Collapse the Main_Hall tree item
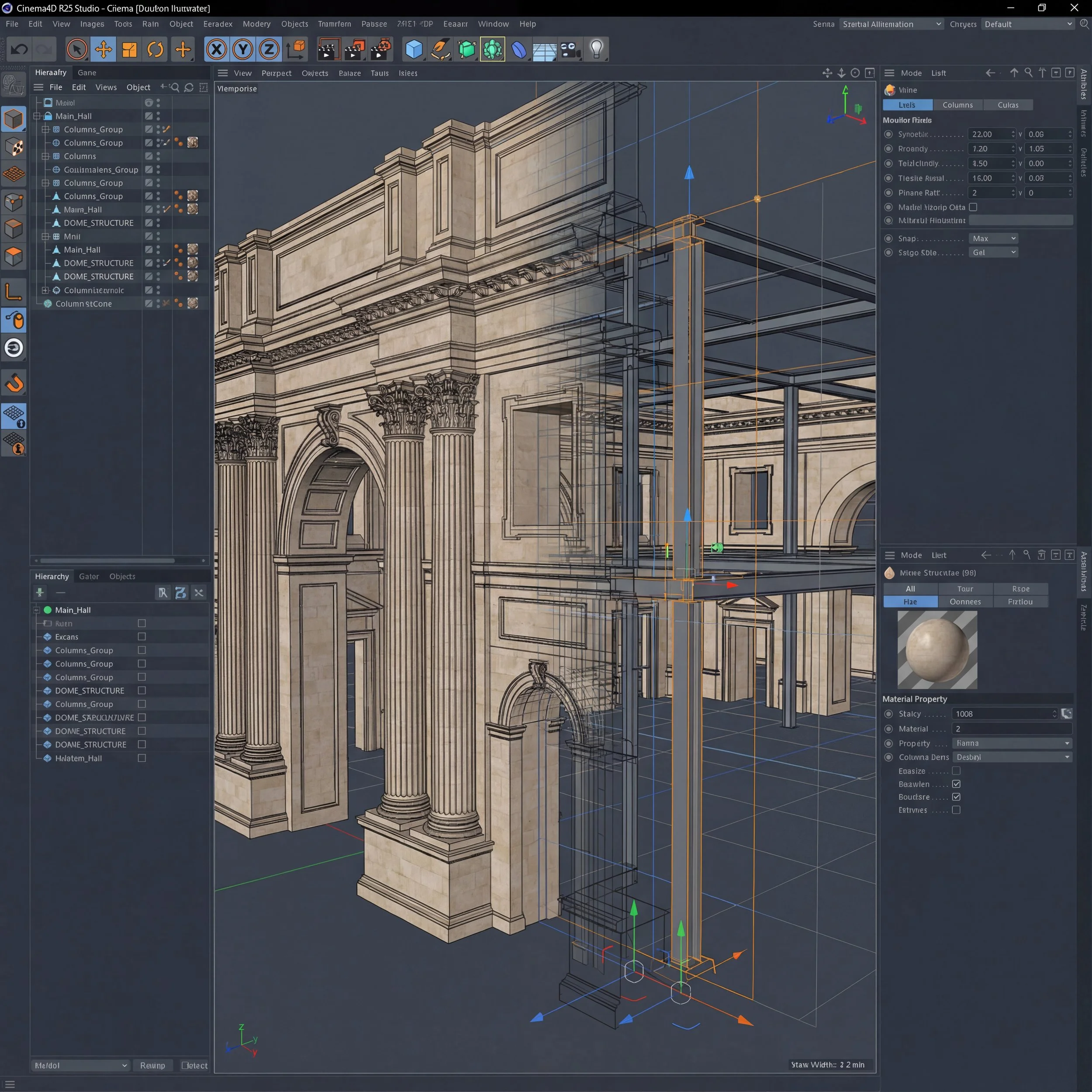The height and width of the screenshot is (1092, 1092). [37, 117]
